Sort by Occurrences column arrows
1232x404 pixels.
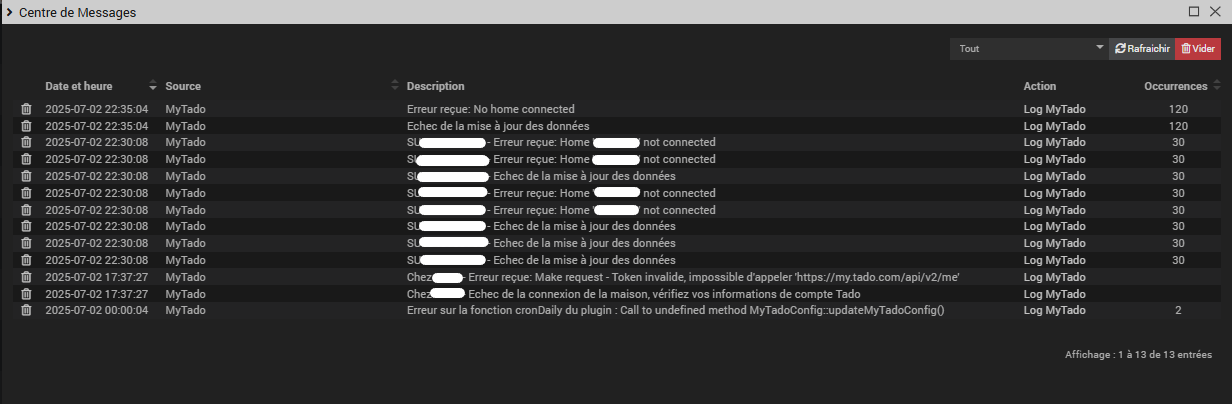(x=1216, y=86)
